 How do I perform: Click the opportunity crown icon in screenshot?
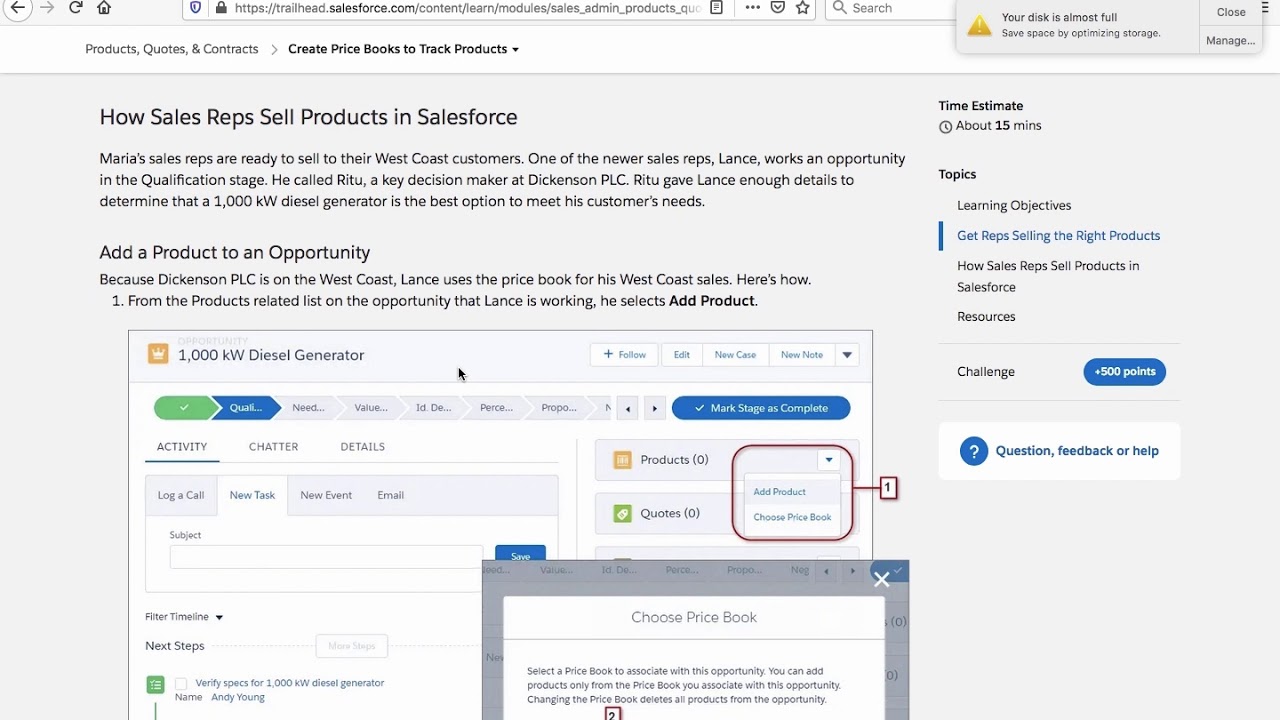[158, 354]
